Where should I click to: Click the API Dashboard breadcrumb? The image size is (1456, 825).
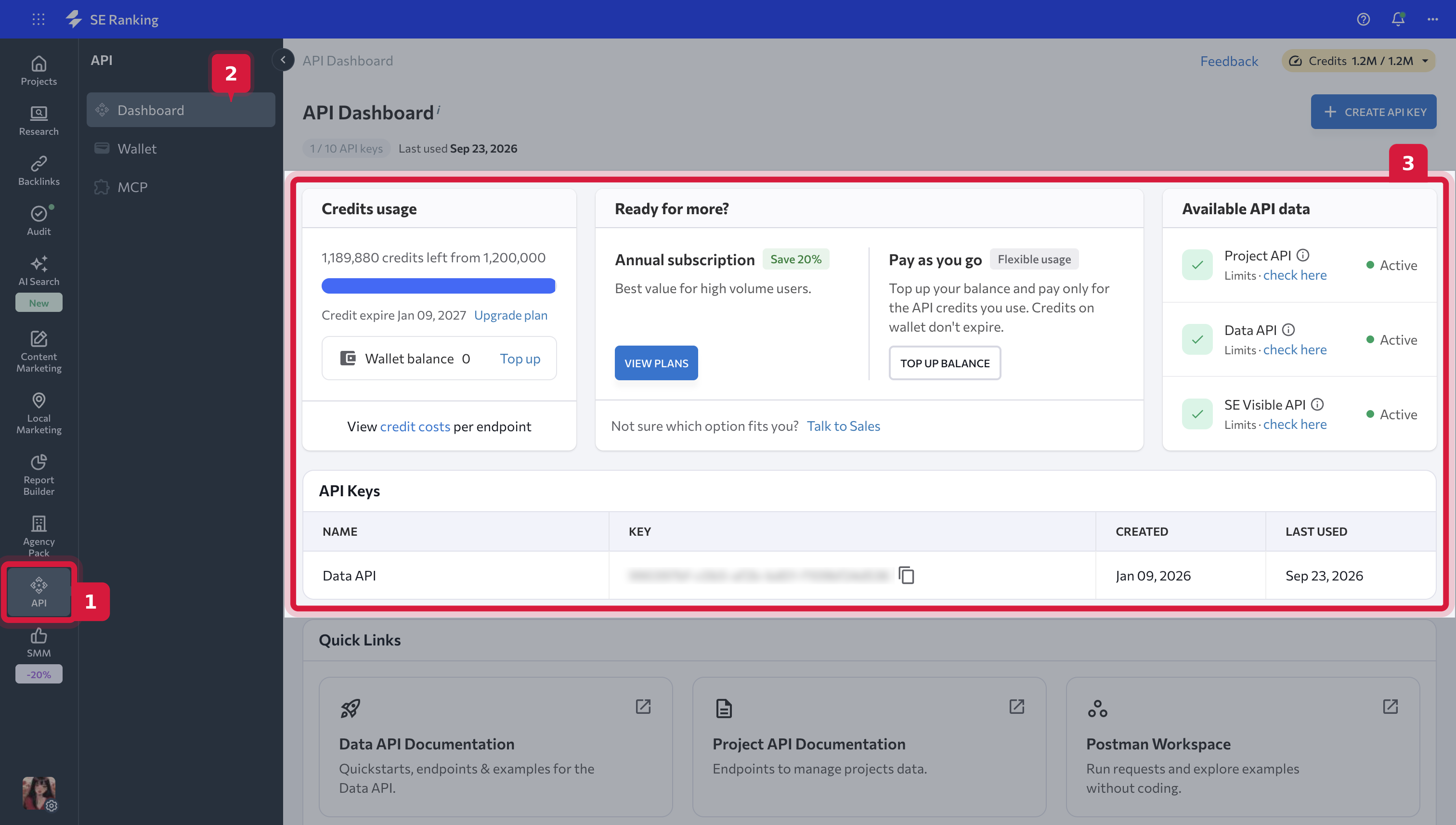(x=348, y=61)
